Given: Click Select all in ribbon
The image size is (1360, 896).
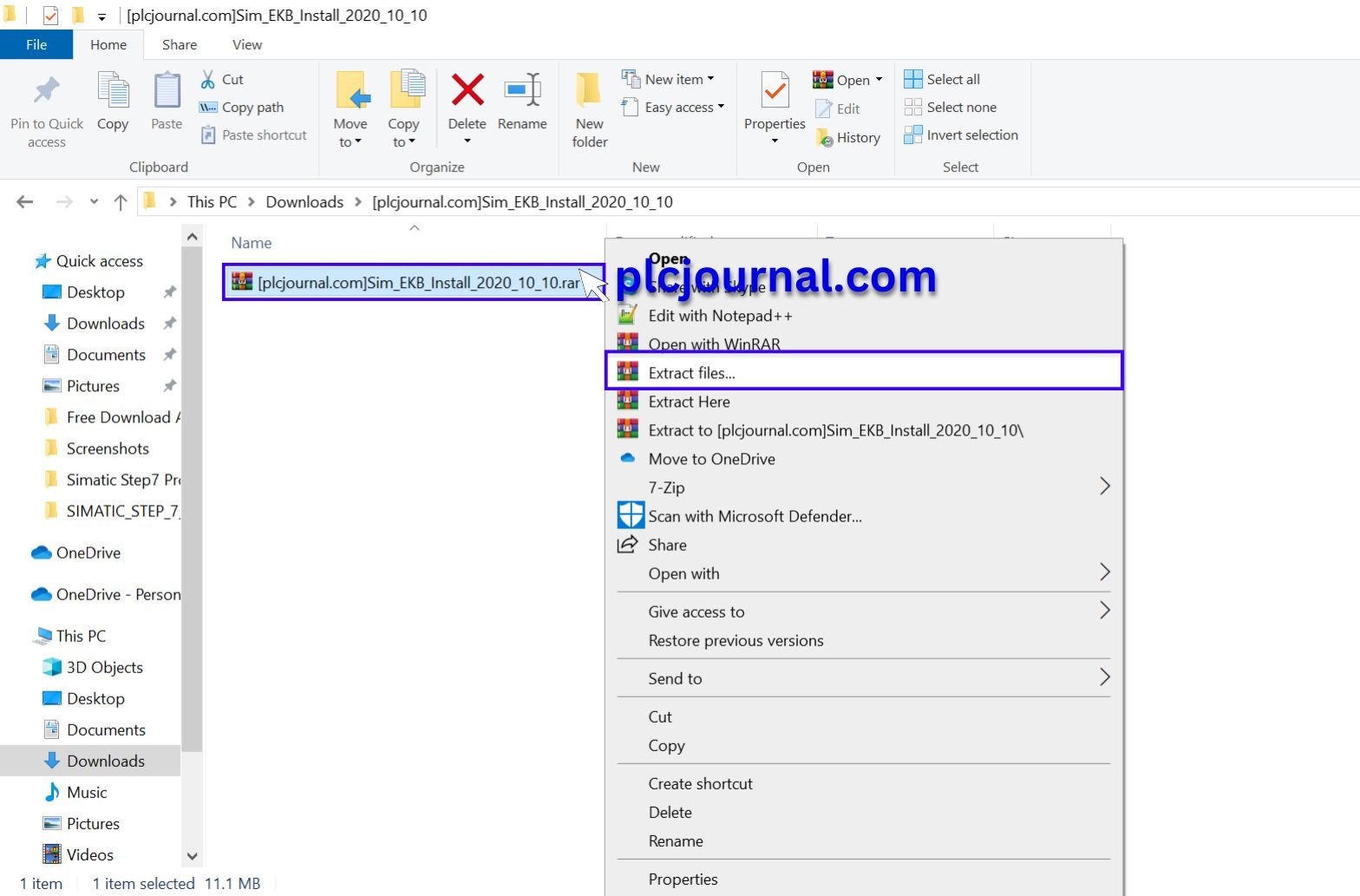Looking at the screenshot, I should click(x=942, y=79).
